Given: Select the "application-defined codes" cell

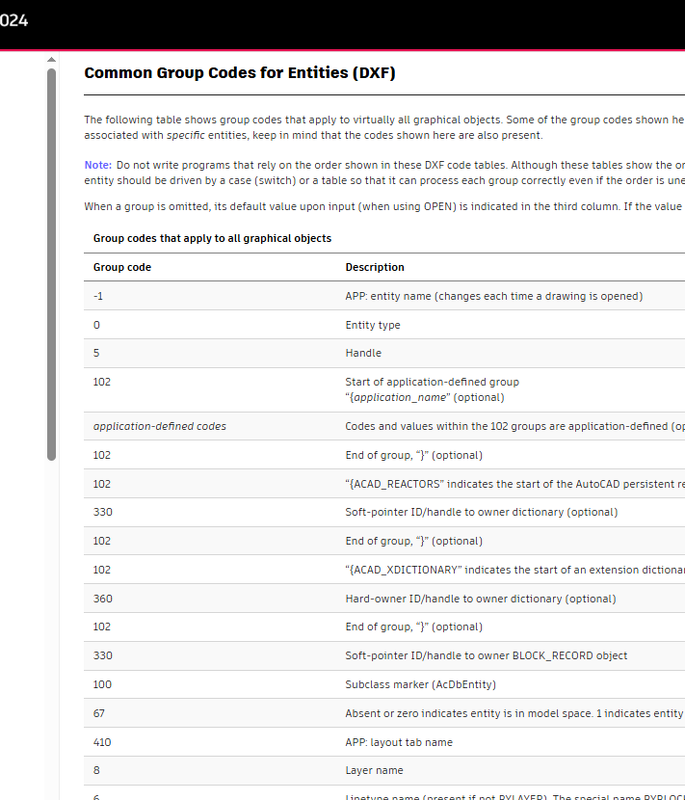Looking at the screenshot, I should click(x=160, y=426).
